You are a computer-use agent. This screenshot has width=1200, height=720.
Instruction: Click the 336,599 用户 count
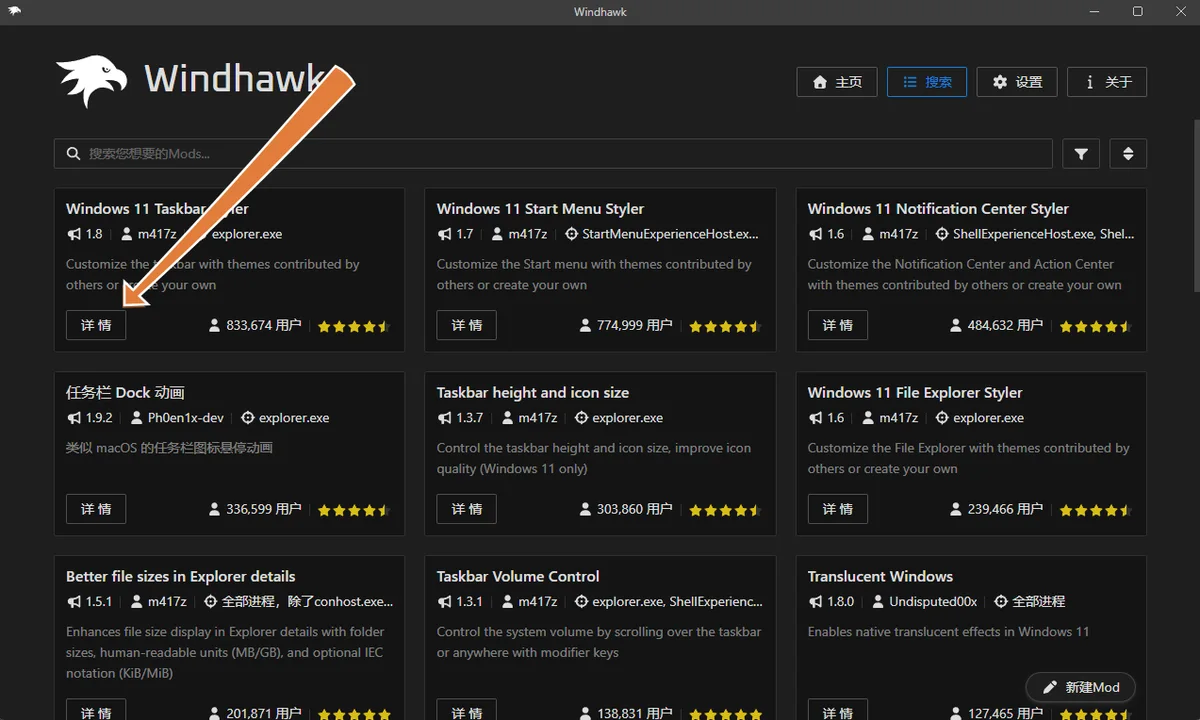click(x=264, y=509)
